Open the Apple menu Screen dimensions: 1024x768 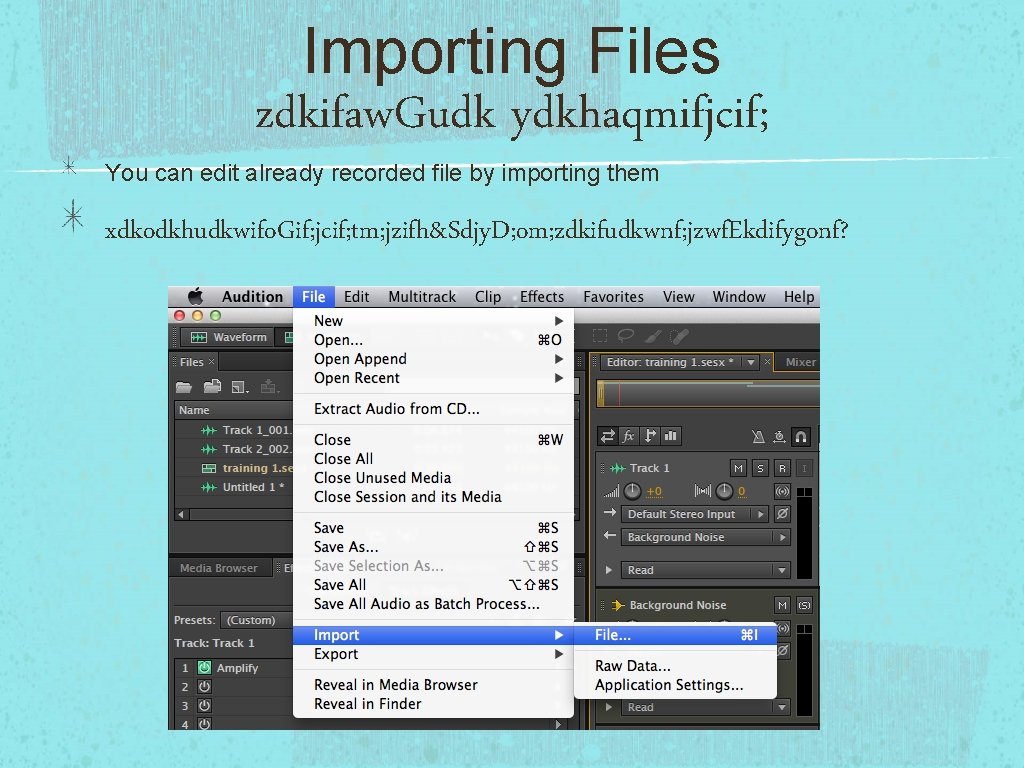click(x=195, y=296)
